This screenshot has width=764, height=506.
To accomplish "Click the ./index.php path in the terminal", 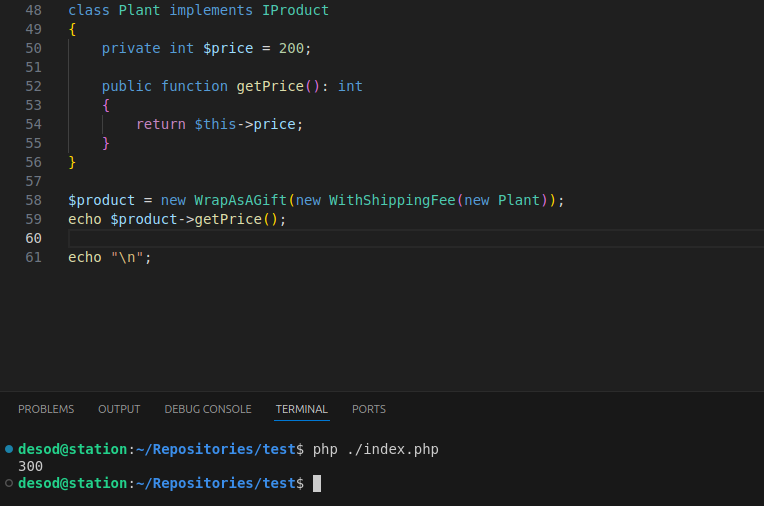I will 392,449.
